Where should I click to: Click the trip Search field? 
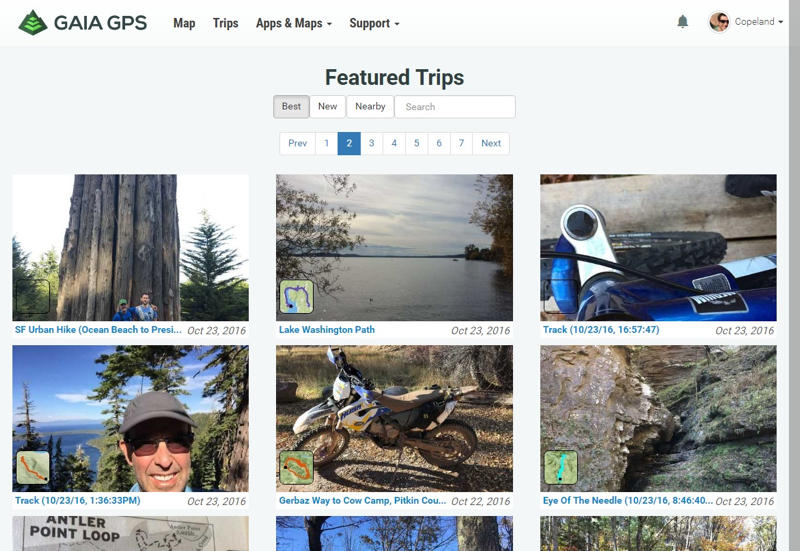[455, 107]
